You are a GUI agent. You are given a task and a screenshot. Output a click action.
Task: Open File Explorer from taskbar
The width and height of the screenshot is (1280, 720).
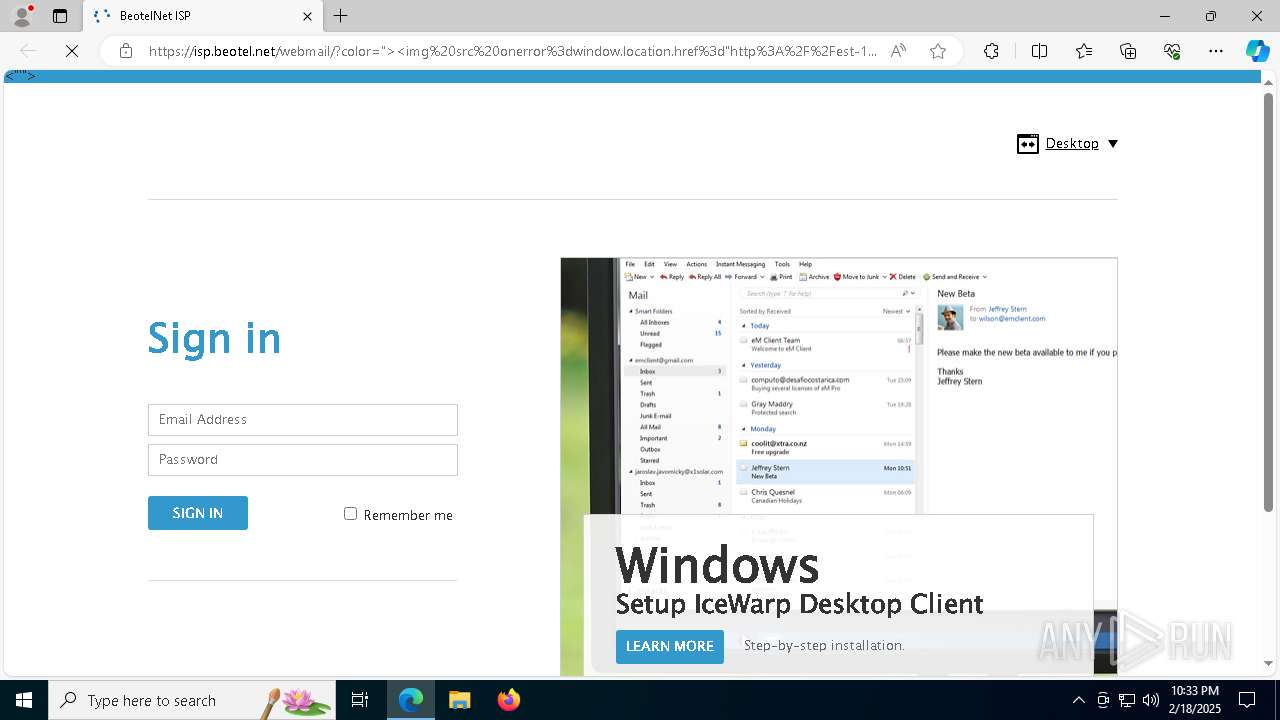[x=459, y=700]
